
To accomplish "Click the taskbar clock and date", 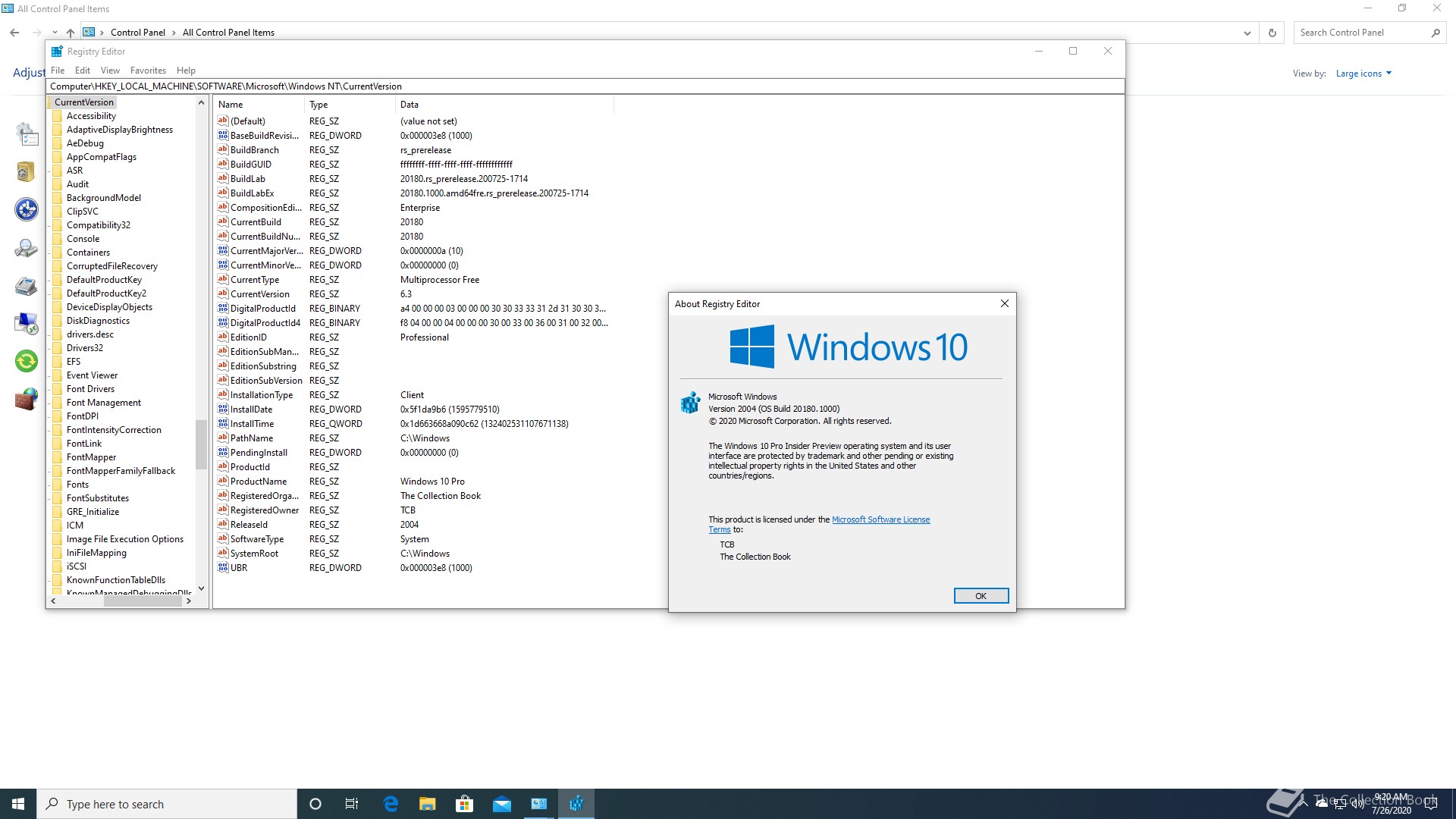I will (1392, 804).
